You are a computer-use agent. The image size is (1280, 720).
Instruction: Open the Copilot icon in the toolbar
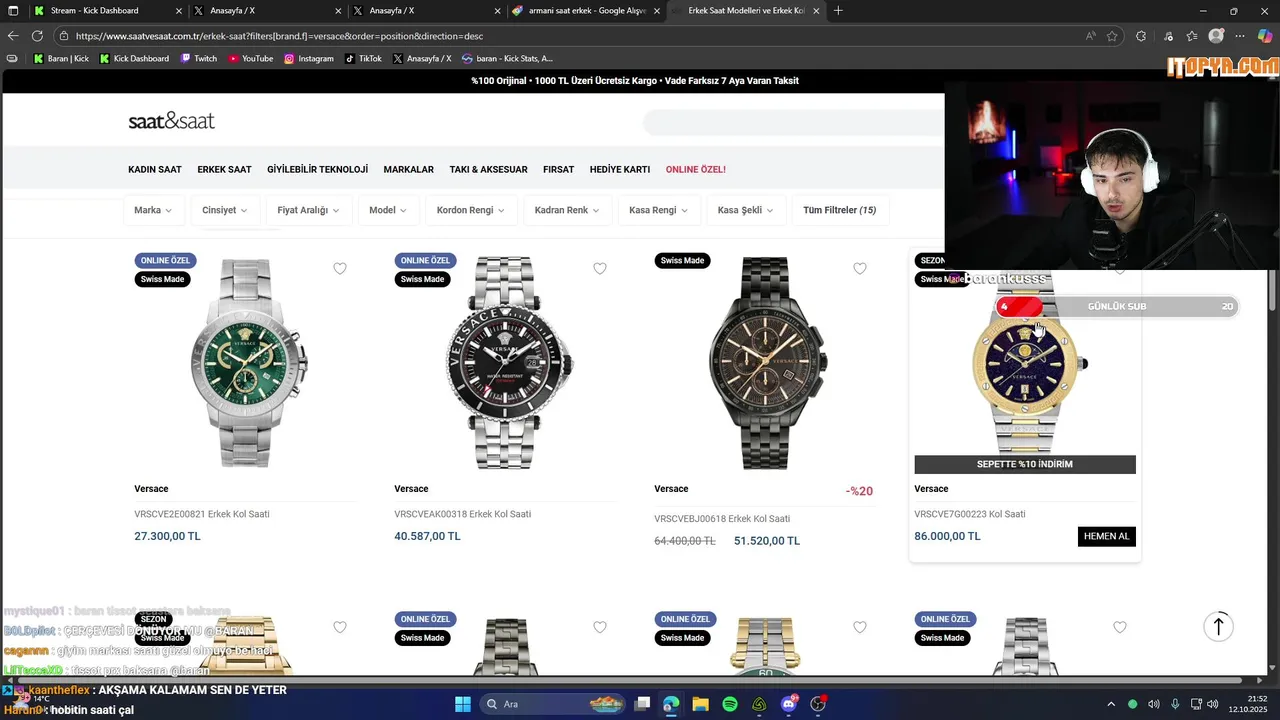pyautogui.click(x=1265, y=36)
